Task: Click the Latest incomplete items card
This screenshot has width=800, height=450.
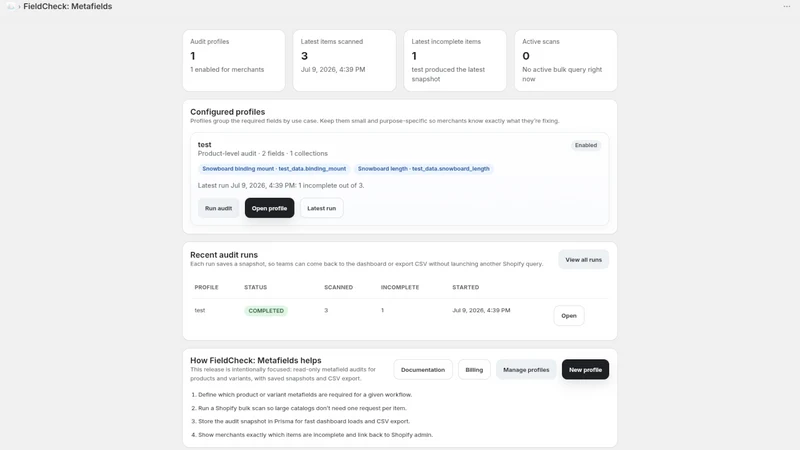Action: [x=455, y=60]
